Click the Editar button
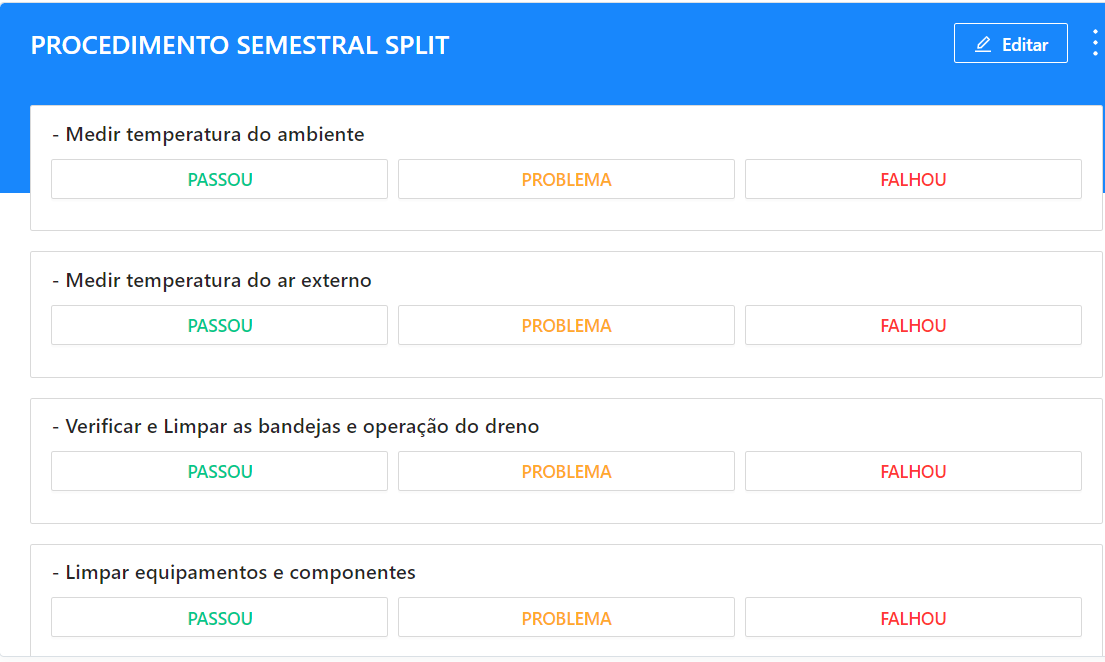Screen dimensions: 1105x662 pyautogui.click(x=1011, y=43)
